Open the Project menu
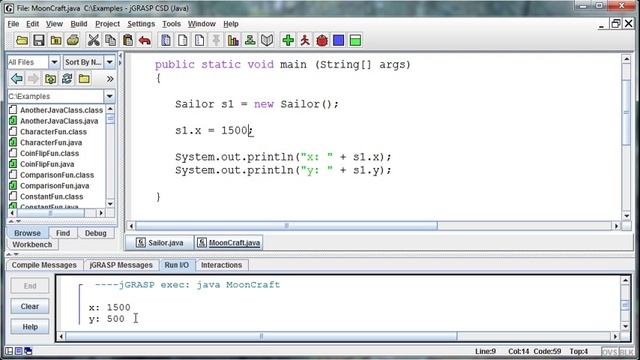Viewport: 640px width, 360px height. [107, 24]
